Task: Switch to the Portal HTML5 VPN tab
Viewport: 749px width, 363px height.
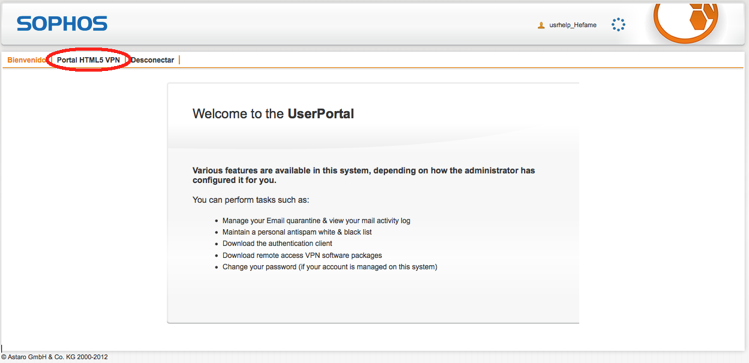Action: (x=88, y=60)
